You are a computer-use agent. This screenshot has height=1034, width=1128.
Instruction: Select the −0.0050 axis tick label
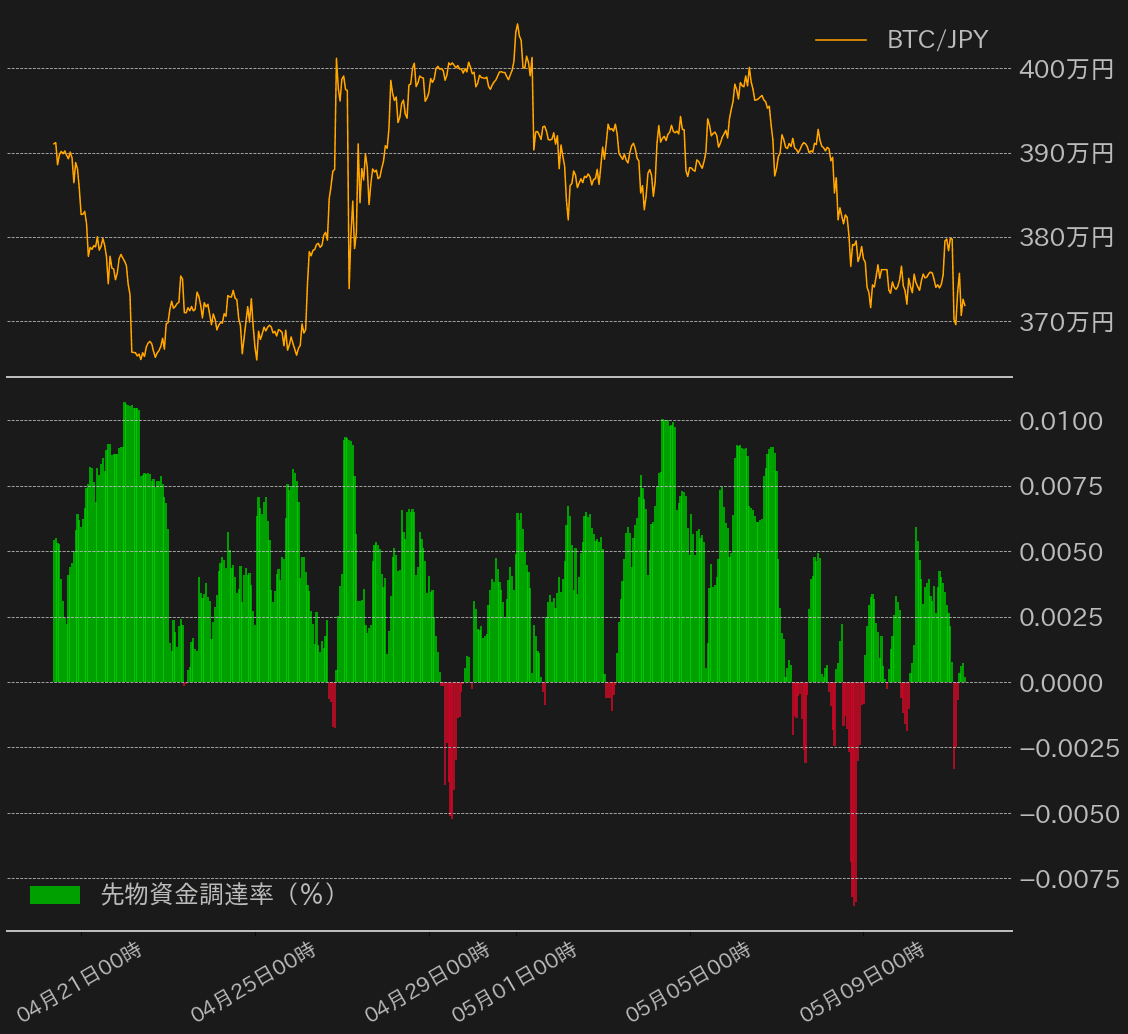tap(1069, 814)
